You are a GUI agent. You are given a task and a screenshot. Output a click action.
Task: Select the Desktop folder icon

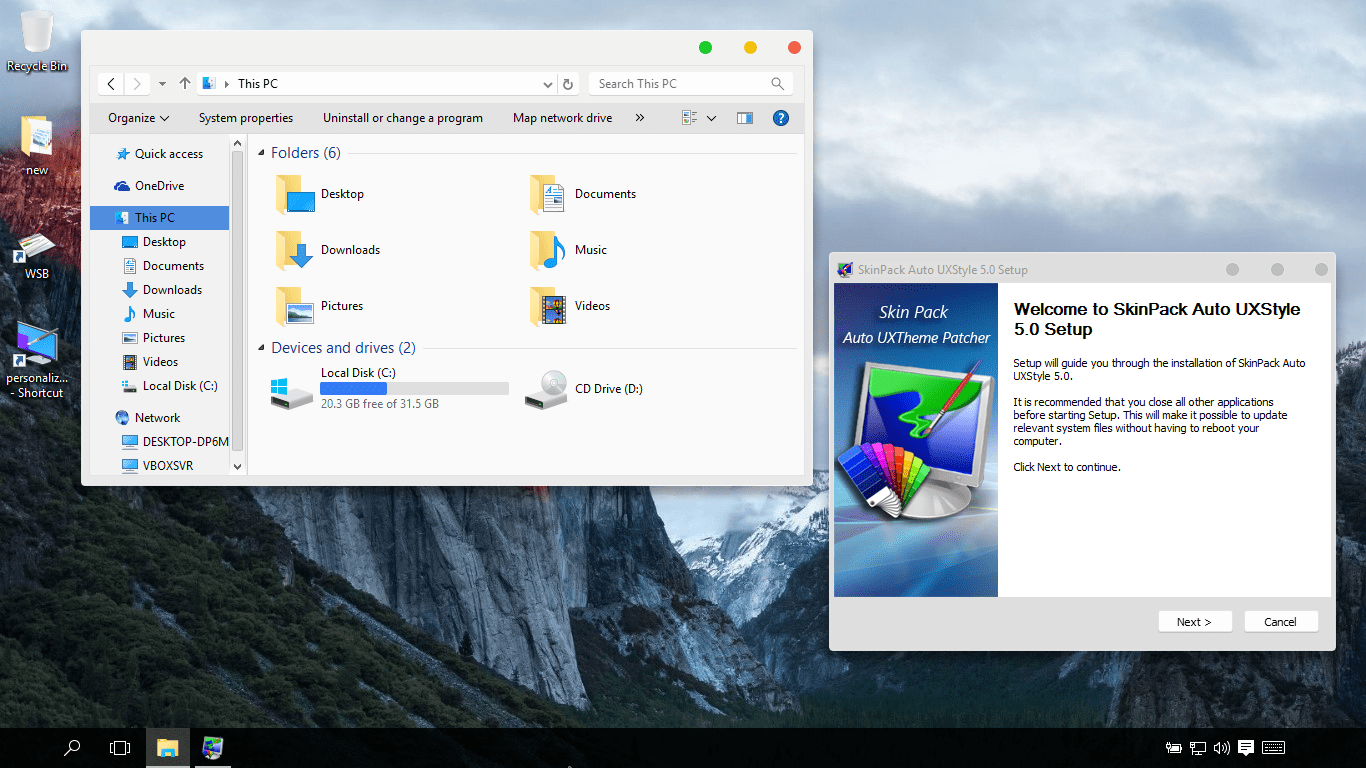[295, 195]
